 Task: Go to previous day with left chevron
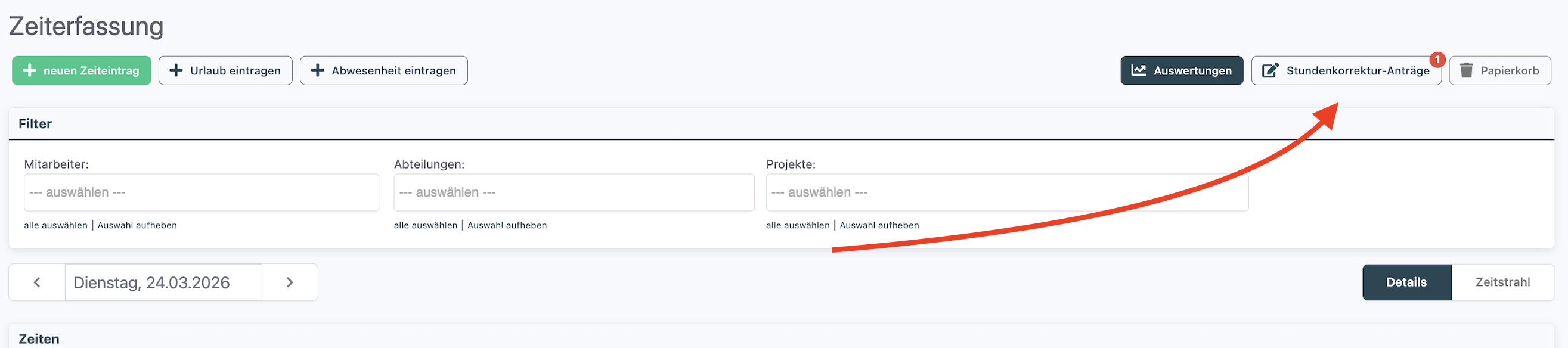pyautogui.click(x=37, y=282)
